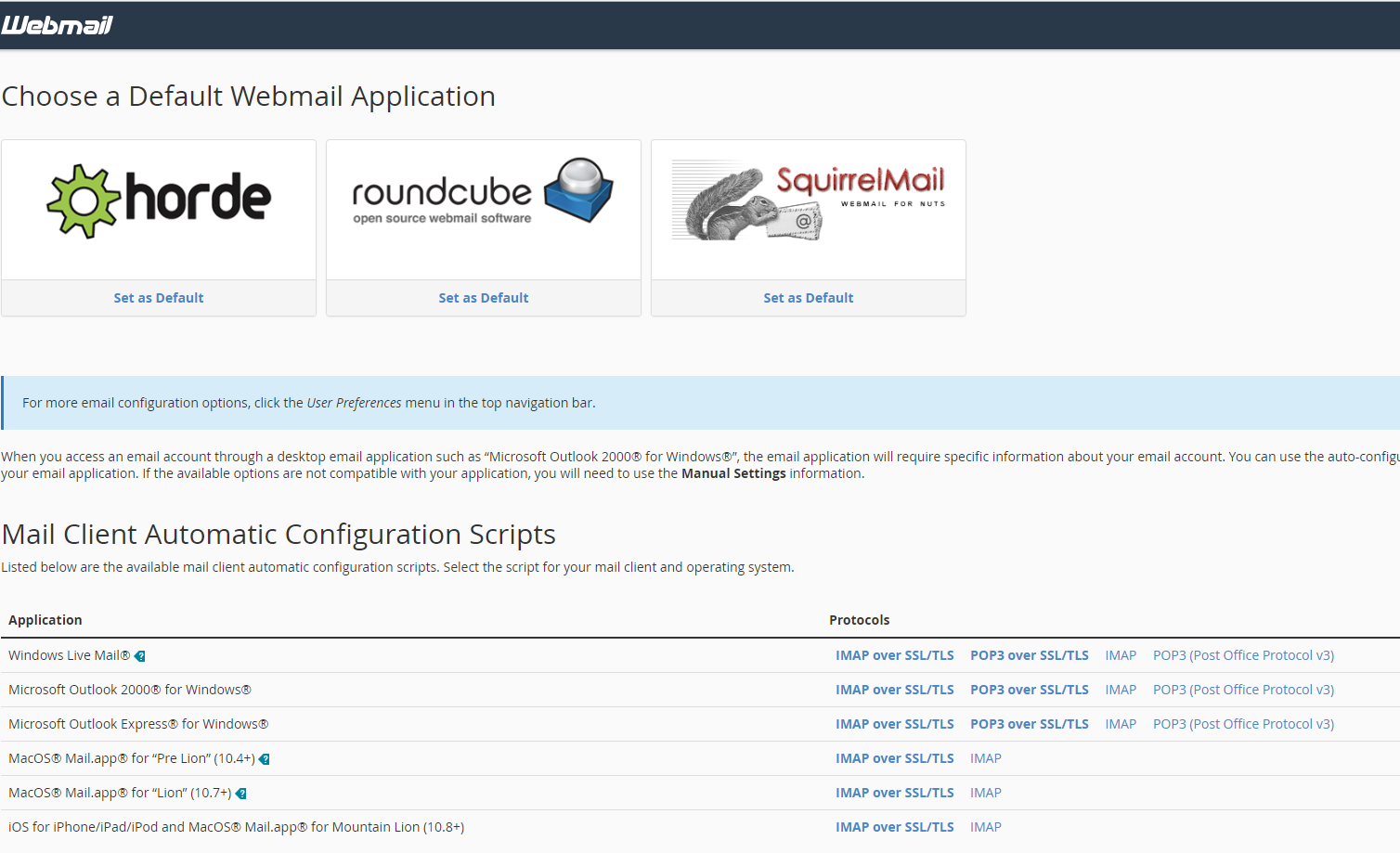Choose IMAP over SSL/TLS for Lion Mail.app

coord(895,793)
